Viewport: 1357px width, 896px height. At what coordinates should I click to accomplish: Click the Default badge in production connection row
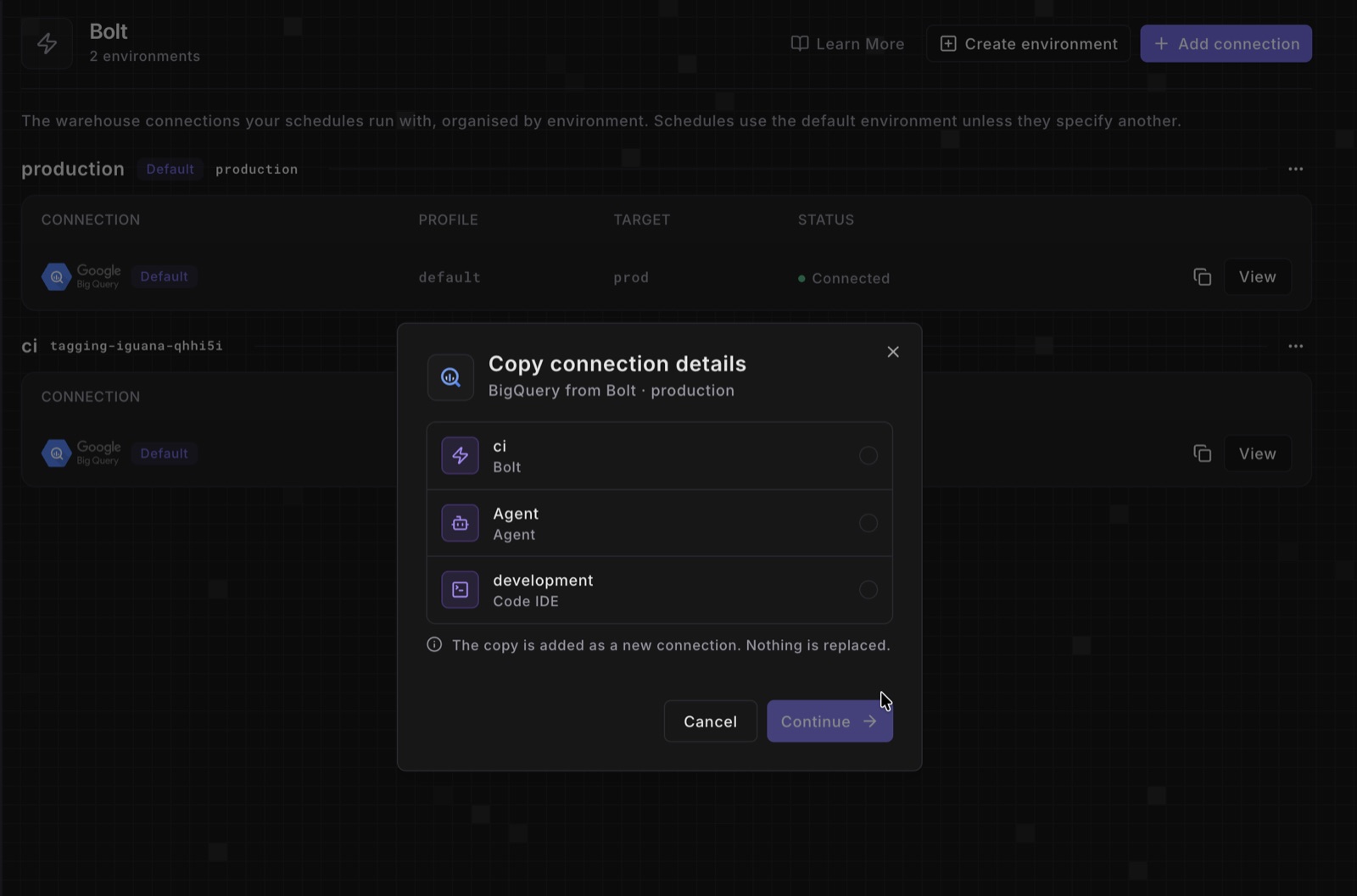click(164, 276)
